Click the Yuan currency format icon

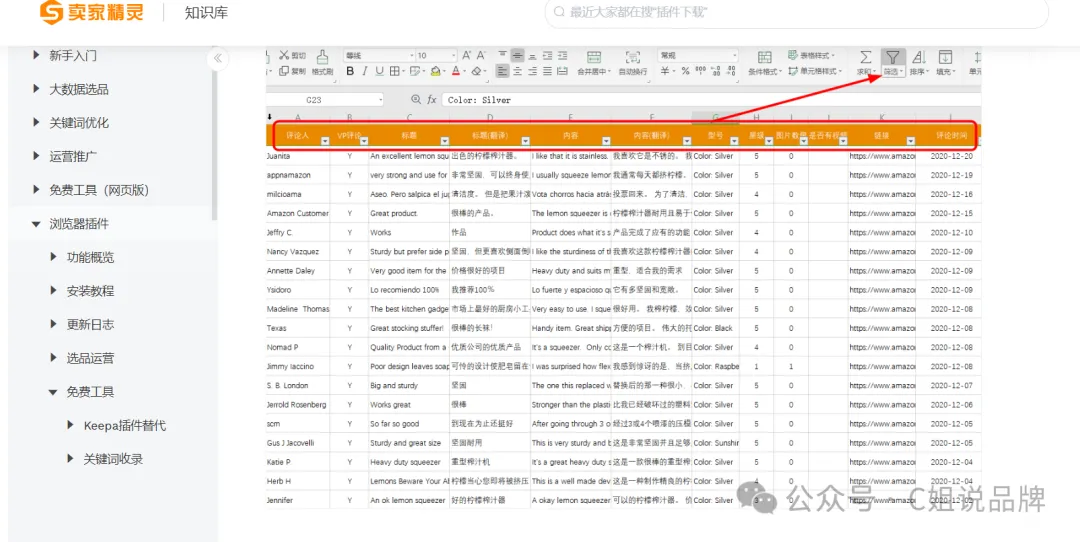pos(665,71)
